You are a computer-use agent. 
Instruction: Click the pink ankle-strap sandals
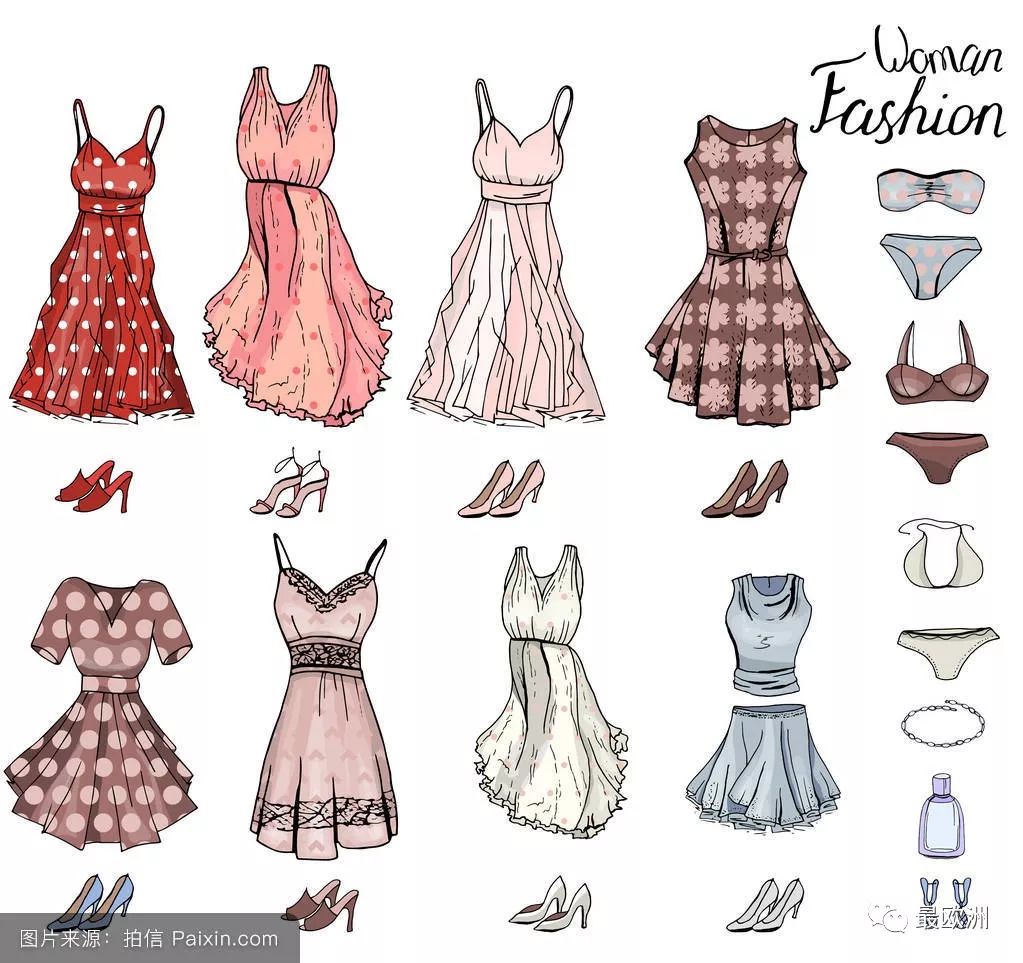click(x=290, y=483)
